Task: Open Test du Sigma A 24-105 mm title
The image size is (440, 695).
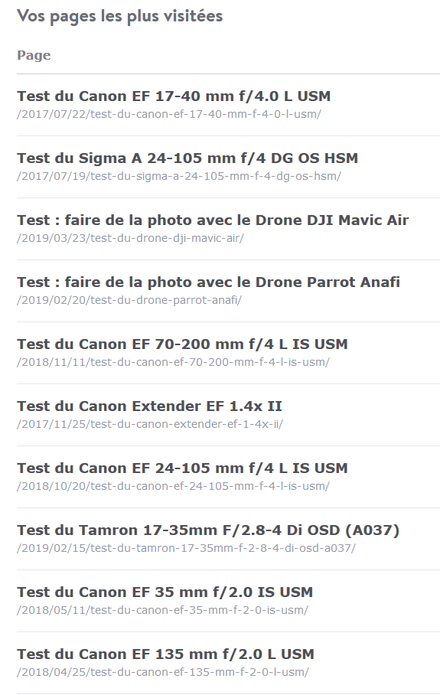Action: pyautogui.click(x=187, y=158)
